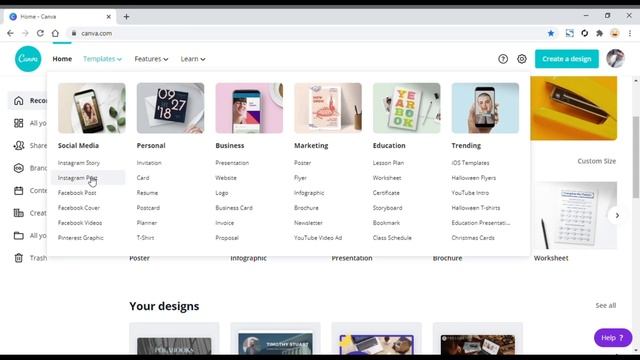
Task: Open the Features dropdown menu
Action: point(151,59)
